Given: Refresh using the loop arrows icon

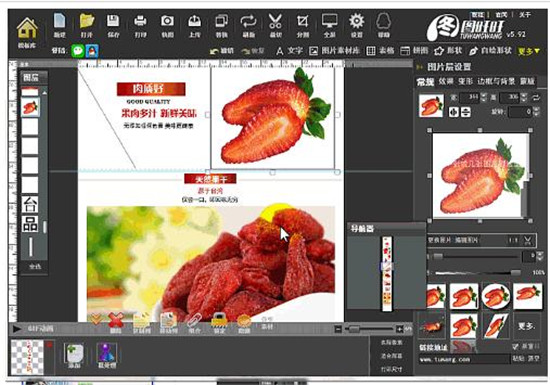Looking at the screenshot, I should pyautogui.click(x=248, y=25).
